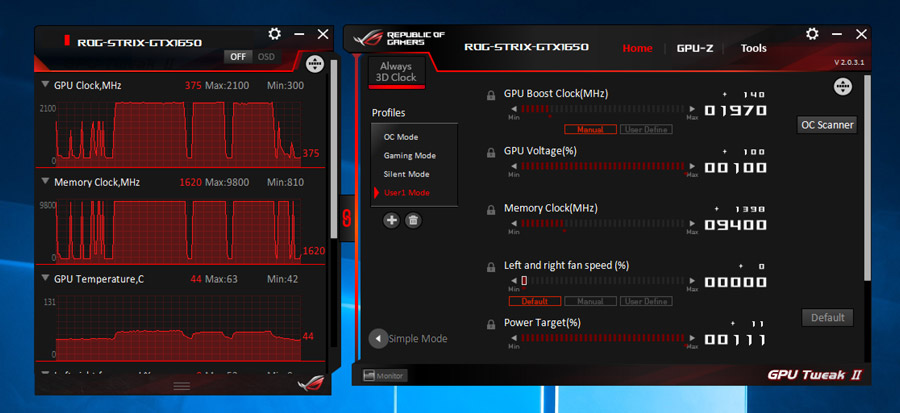Click the Monitor button
Viewport: 900px width, 413px height.
385,376
